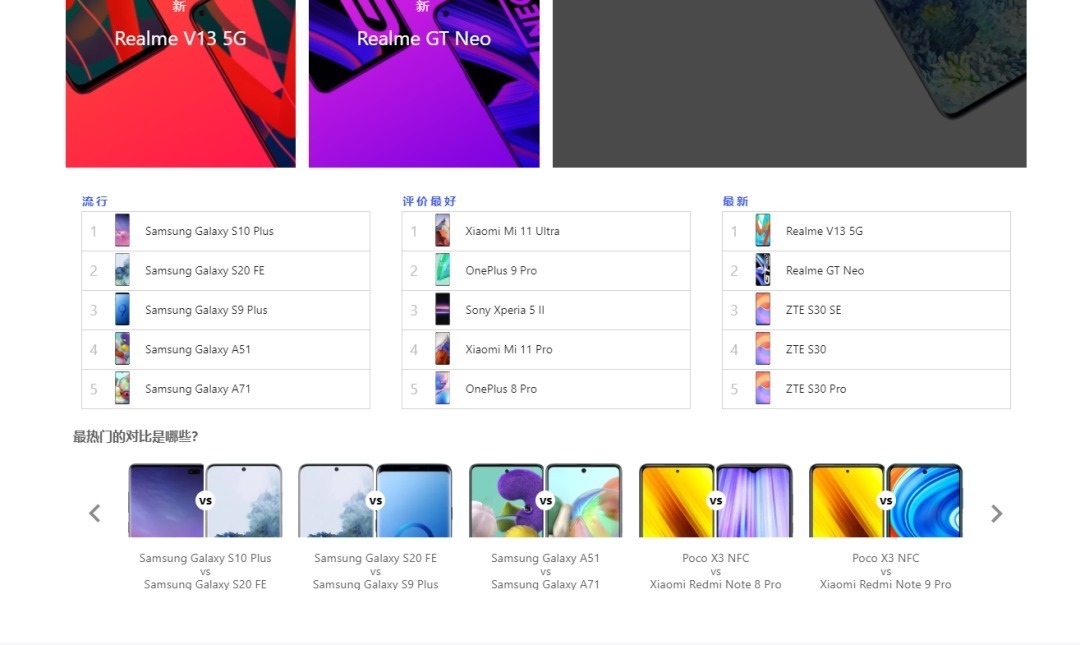Click the 最新 section heading
1080x645 pixels.
736,201
